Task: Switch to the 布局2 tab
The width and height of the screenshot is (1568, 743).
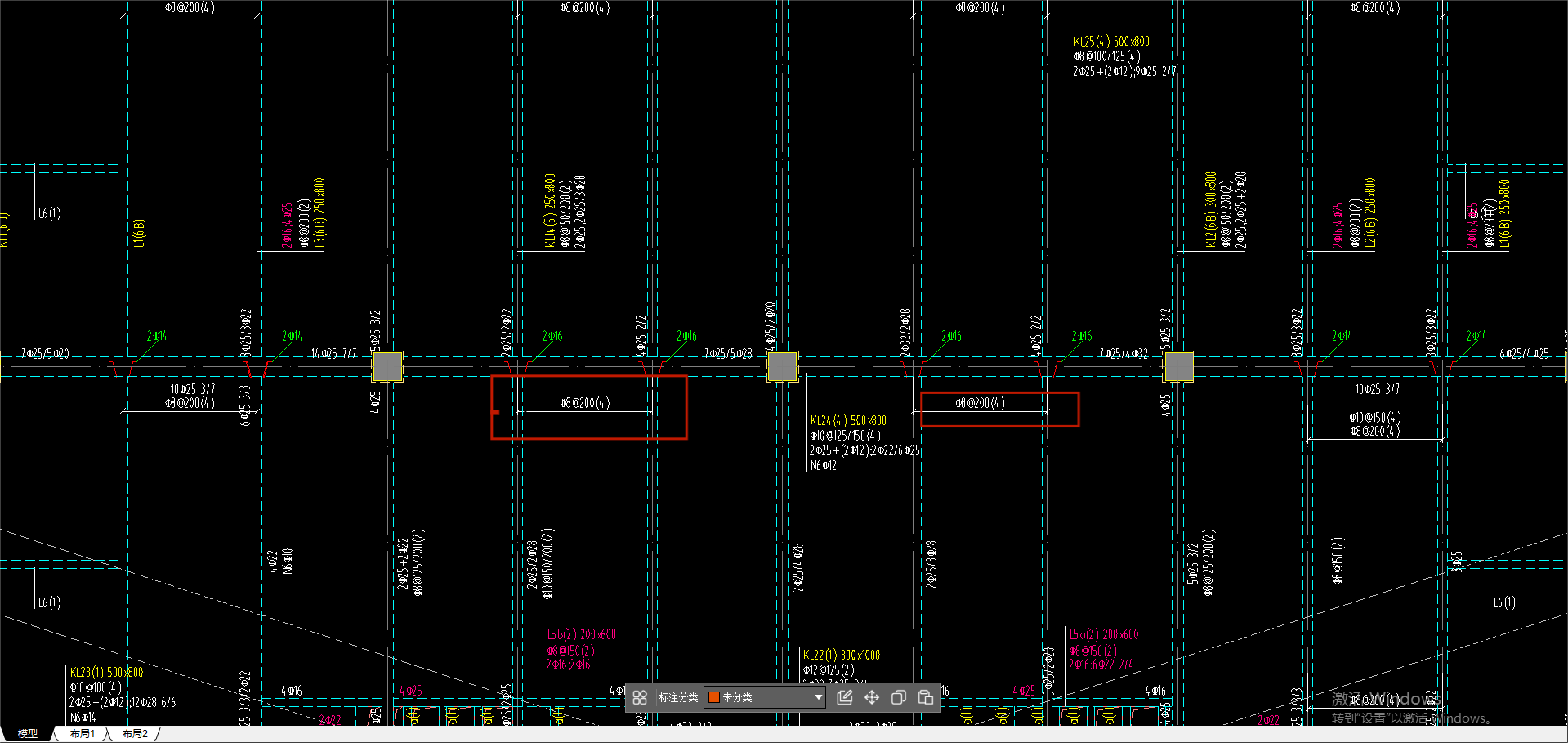Action: [x=135, y=734]
